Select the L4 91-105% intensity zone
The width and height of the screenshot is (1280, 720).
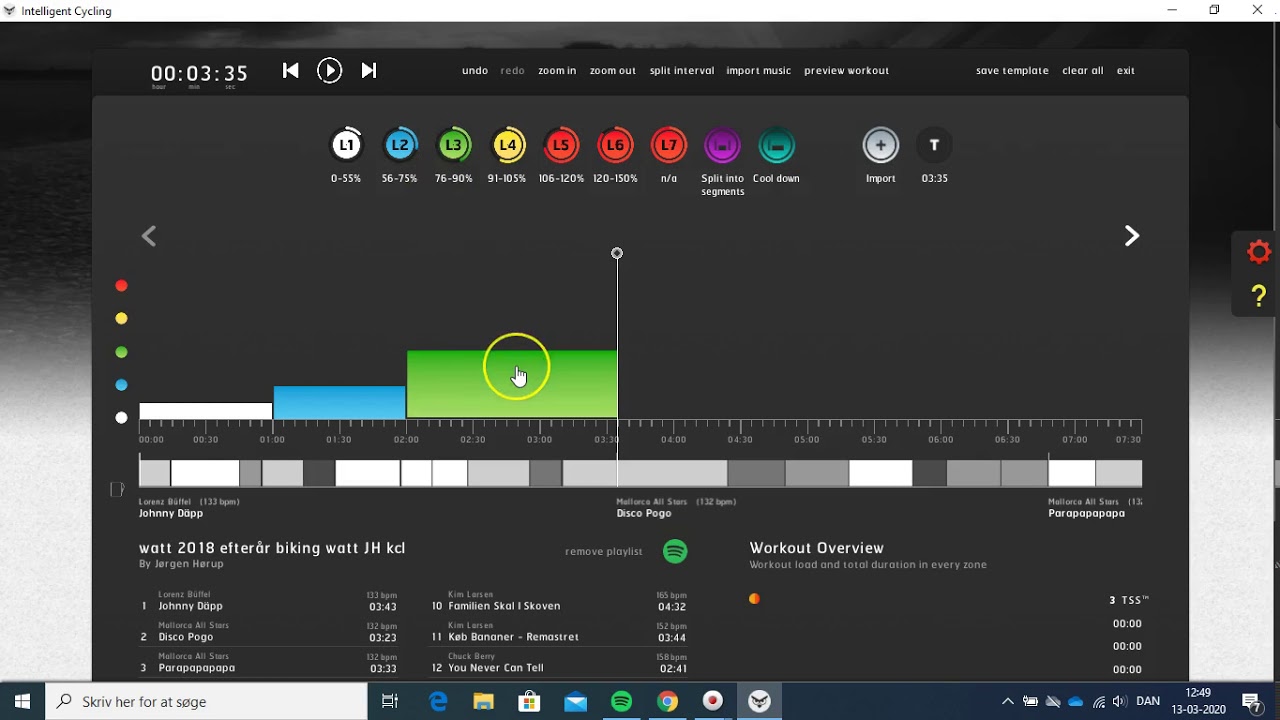(508, 145)
